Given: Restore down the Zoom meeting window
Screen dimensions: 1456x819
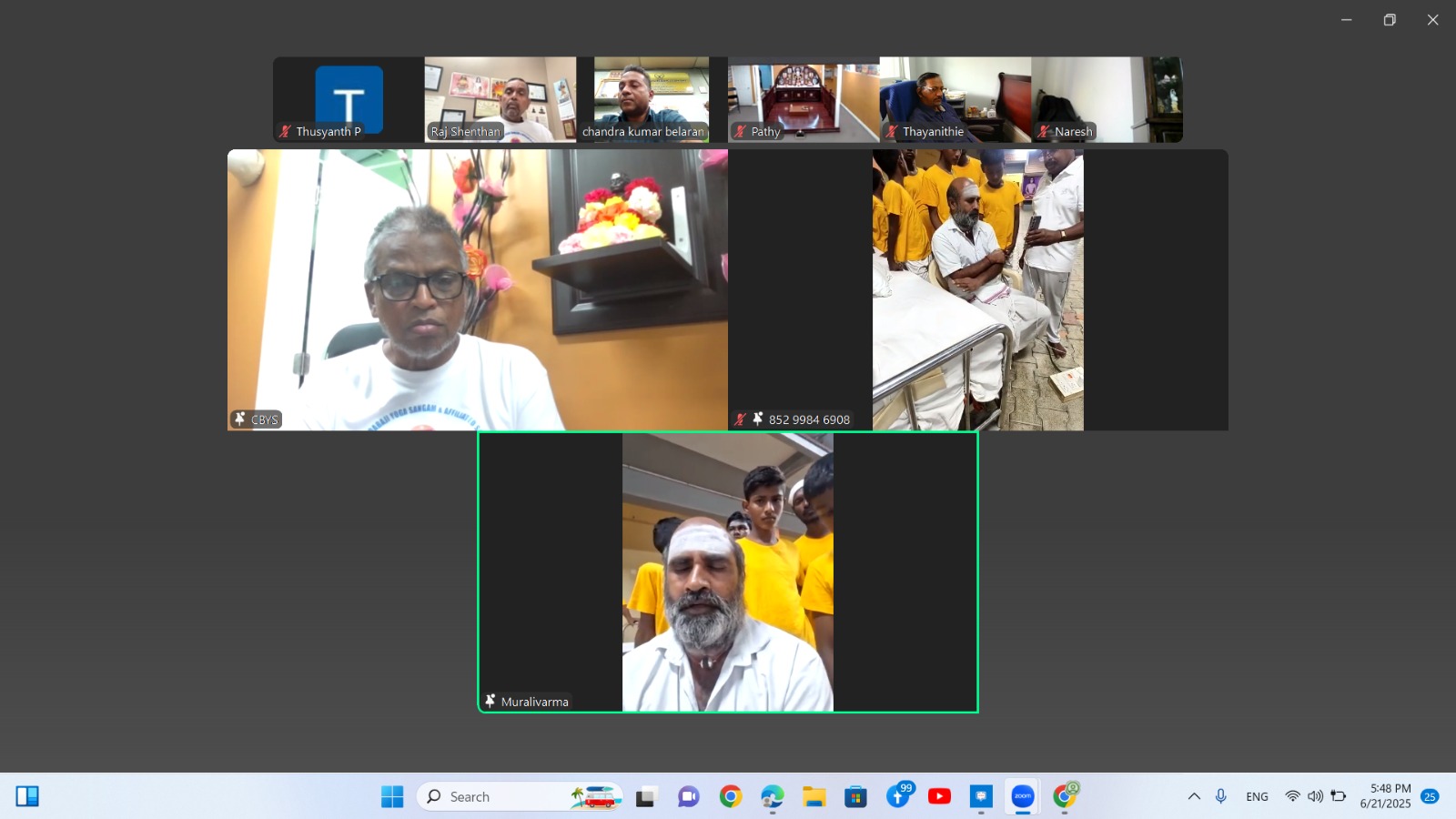Looking at the screenshot, I should (x=1390, y=20).
